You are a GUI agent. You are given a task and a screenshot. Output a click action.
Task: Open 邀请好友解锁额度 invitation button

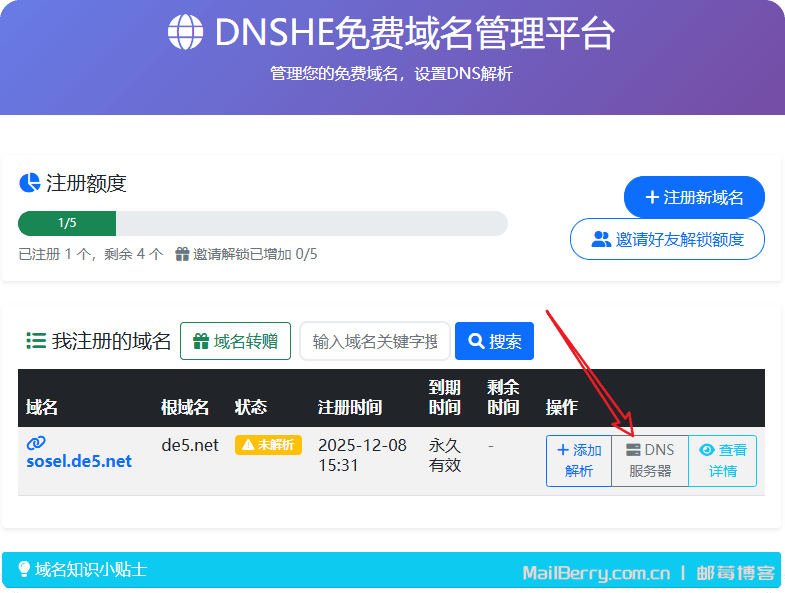click(x=667, y=239)
